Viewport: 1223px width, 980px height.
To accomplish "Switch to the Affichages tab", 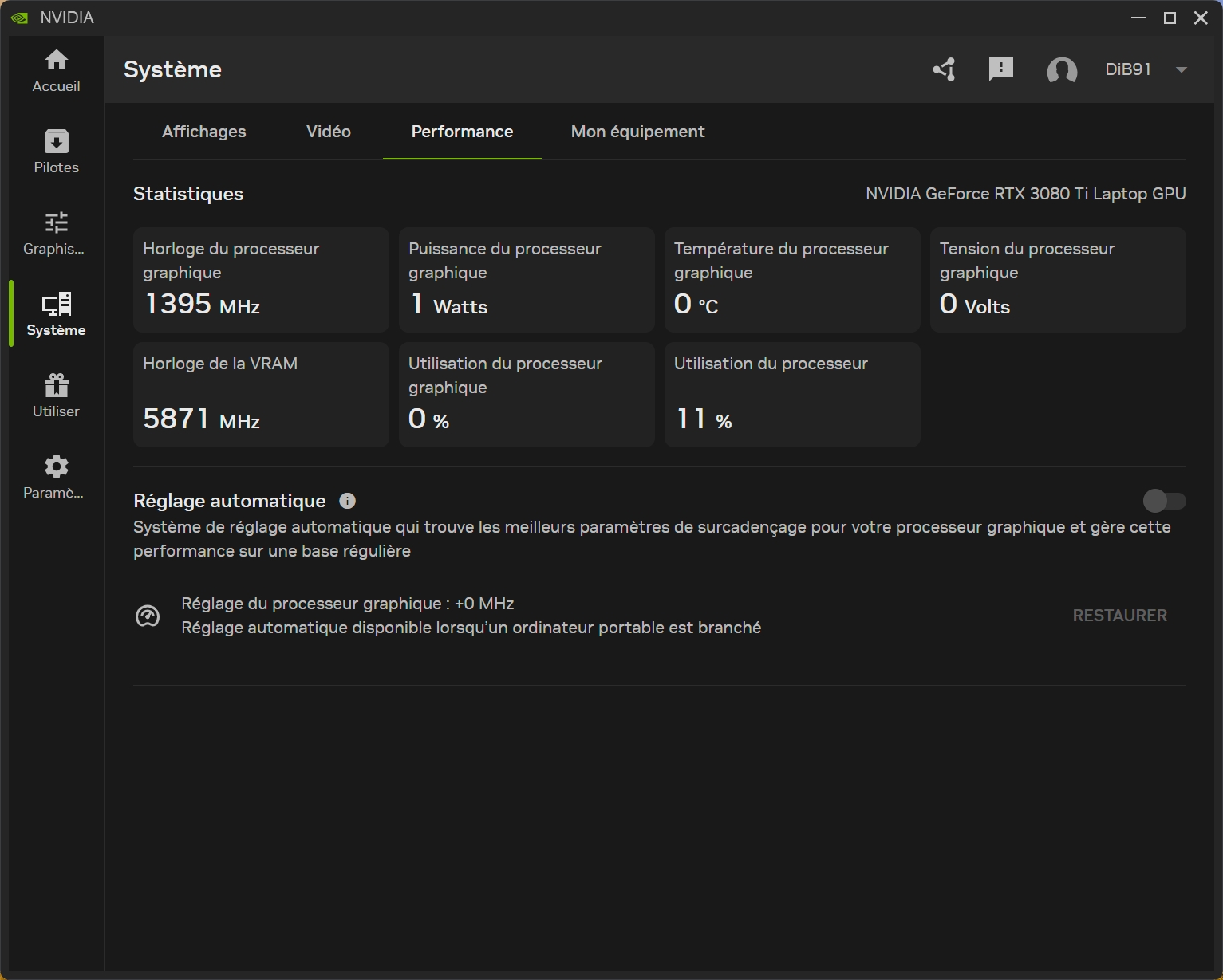I will 204,132.
